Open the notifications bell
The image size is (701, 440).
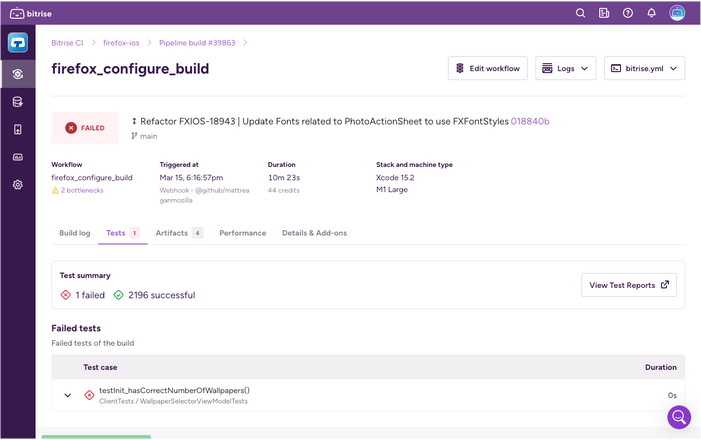651,13
